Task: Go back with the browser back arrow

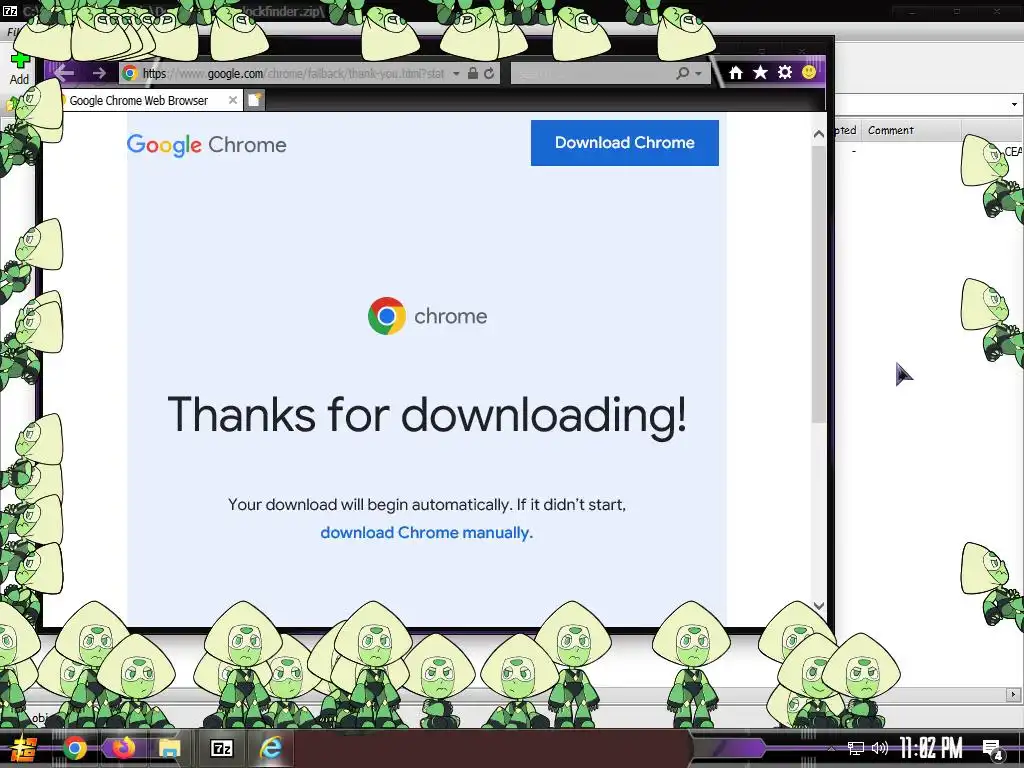Action: 64,73
